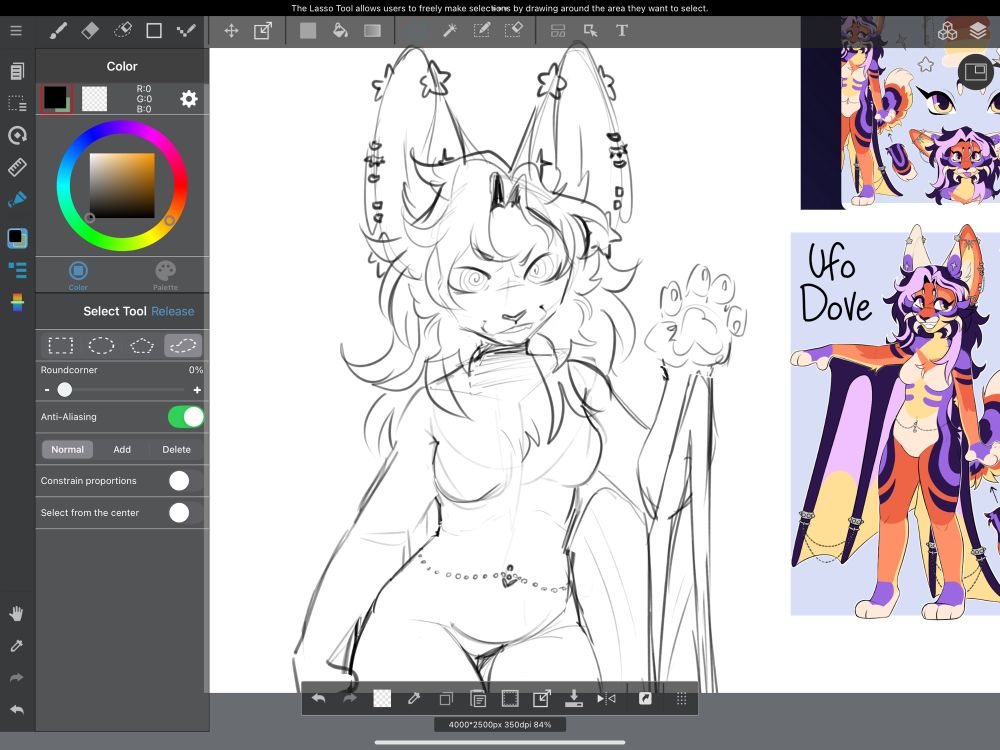Choose the panel Divide tool
This screenshot has width=1000, height=750.
click(x=558, y=31)
